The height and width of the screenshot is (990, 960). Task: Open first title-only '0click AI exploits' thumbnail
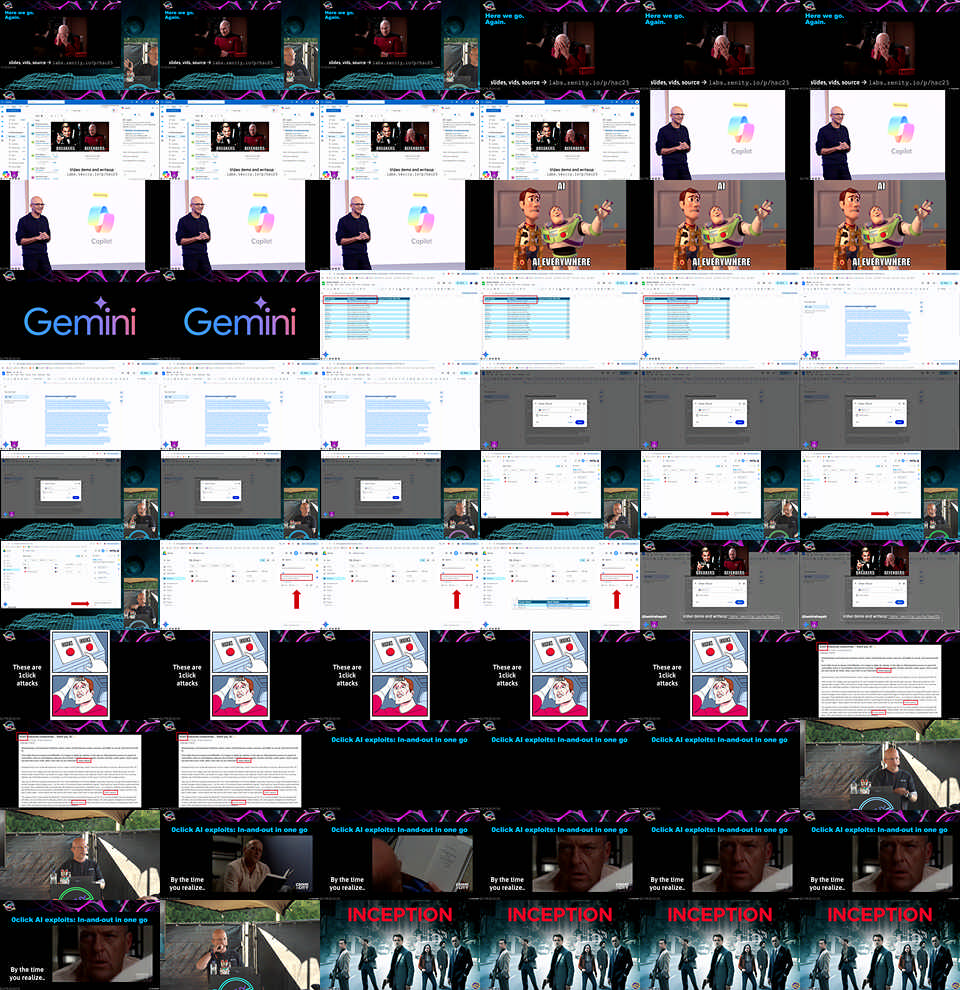click(x=400, y=765)
